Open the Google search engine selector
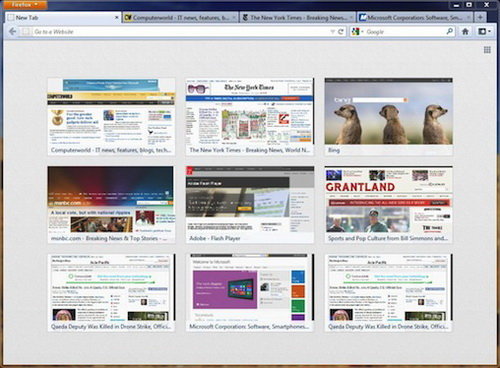The height and width of the screenshot is (368, 500). pos(357,32)
